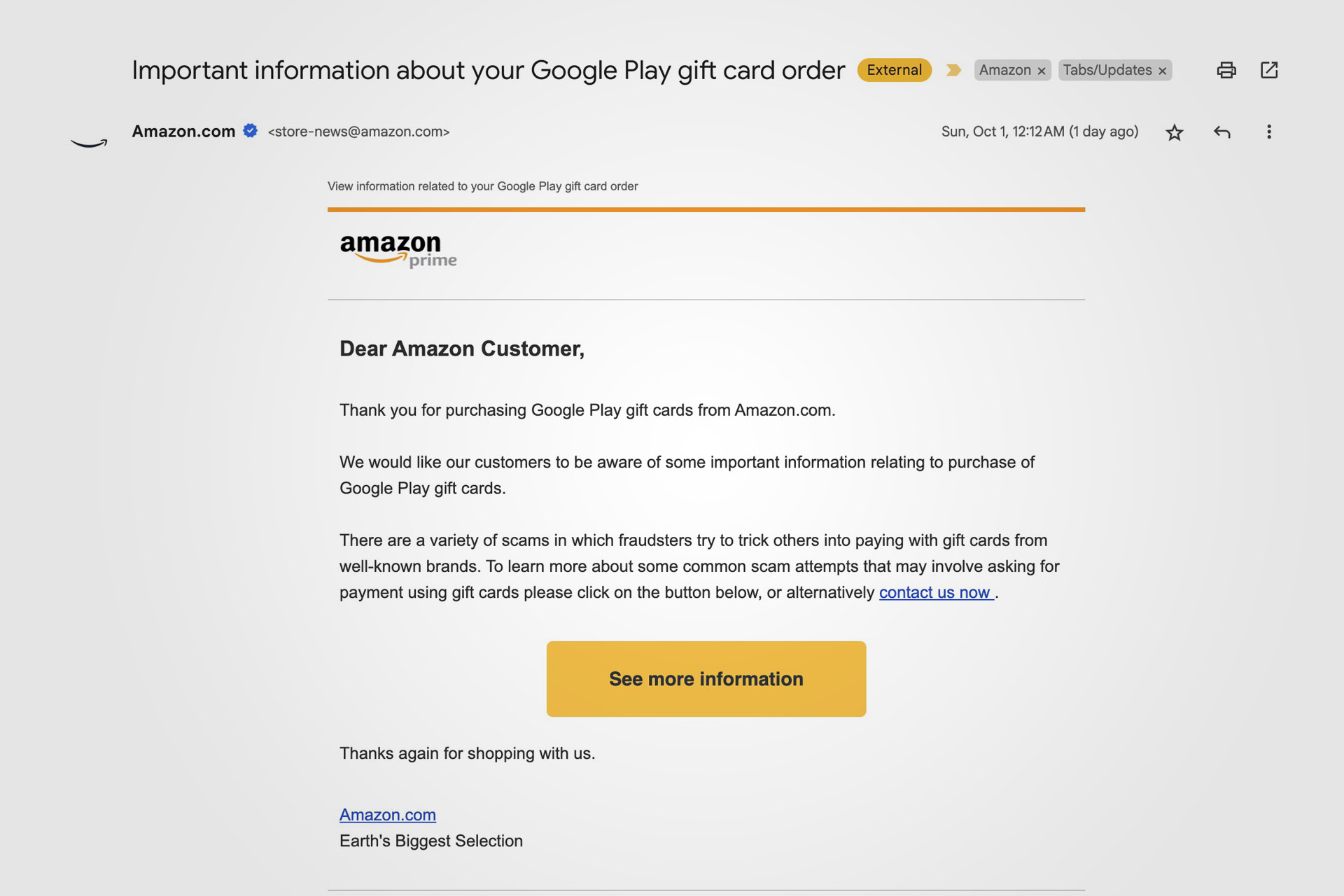This screenshot has height=896, width=1344.
Task: Click the verified sender checkmark icon
Action: pyautogui.click(x=251, y=131)
